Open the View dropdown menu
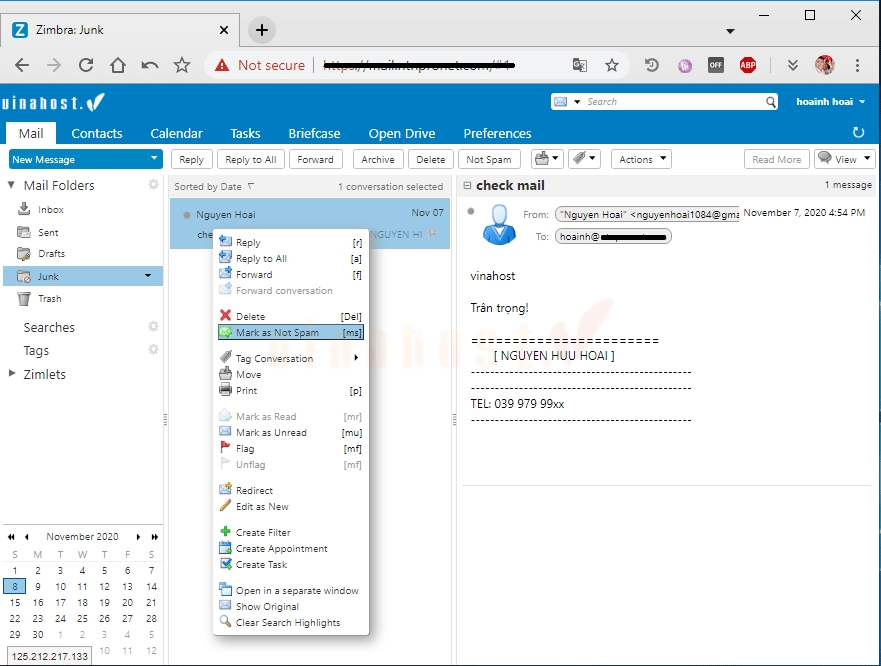 coord(845,159)
